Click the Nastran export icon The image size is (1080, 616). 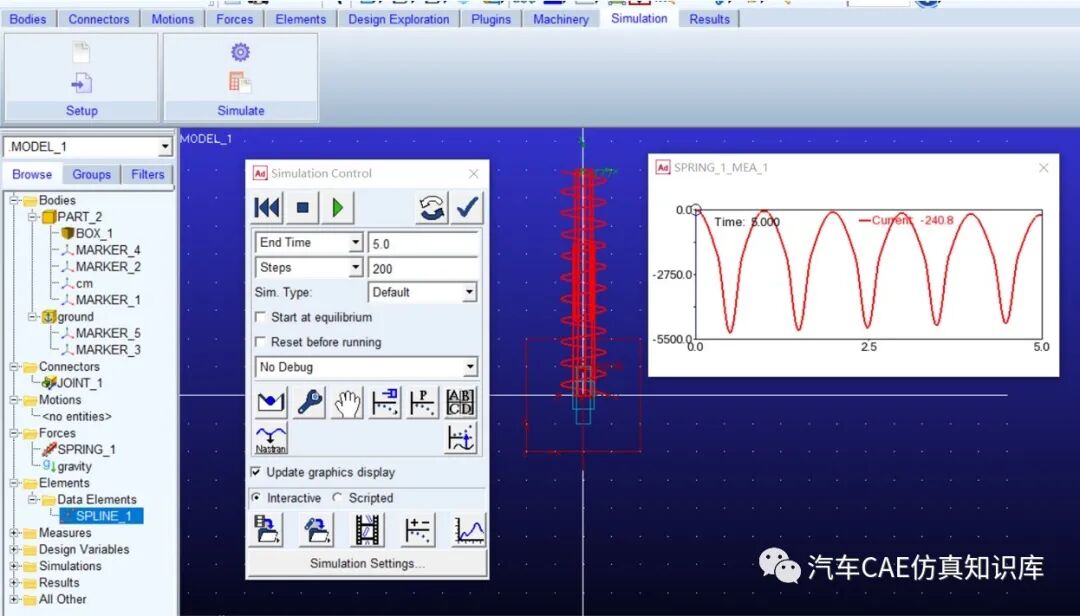pyautogui.click(x=271, y=440)
